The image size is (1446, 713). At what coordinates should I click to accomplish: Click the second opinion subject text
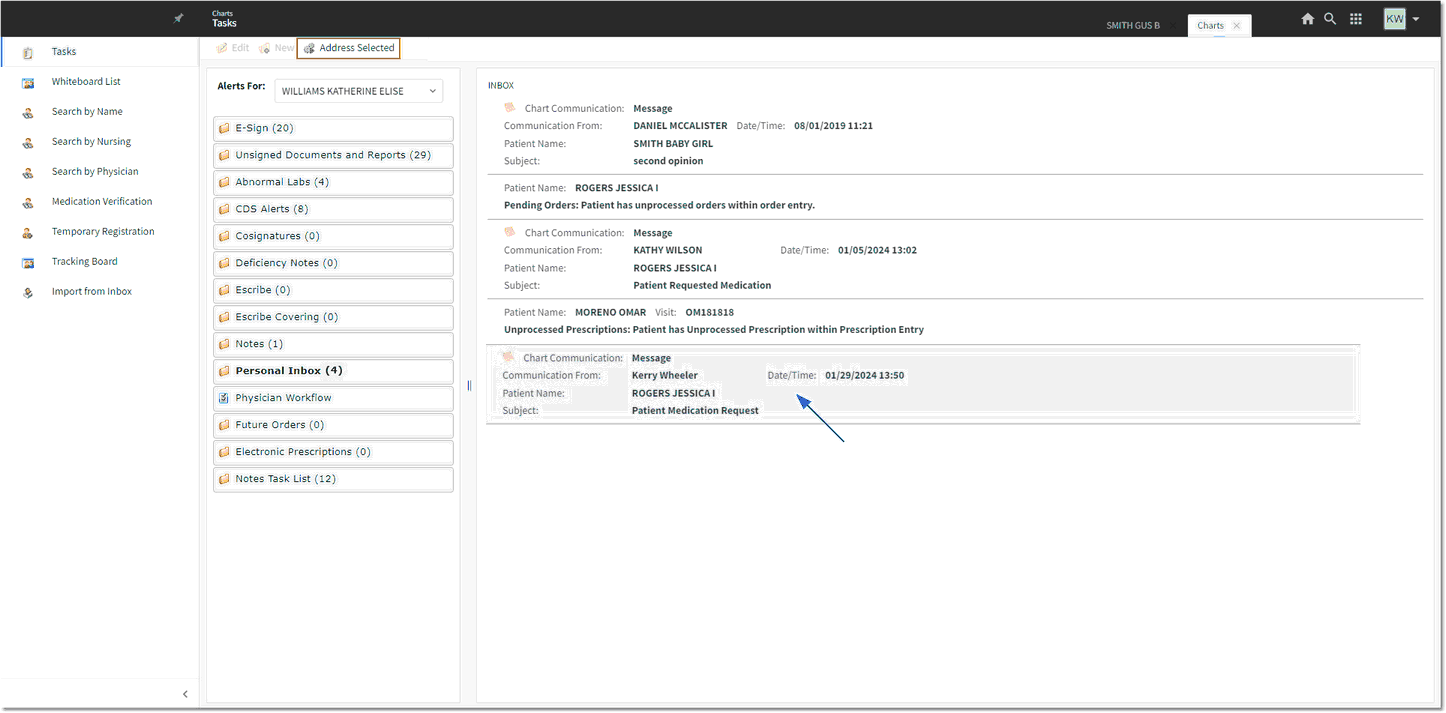pos(668,161)
